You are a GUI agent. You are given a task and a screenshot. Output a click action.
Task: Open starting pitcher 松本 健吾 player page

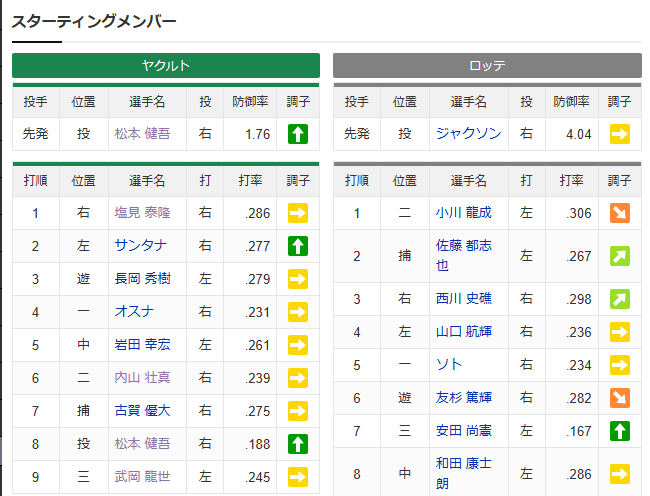(x=142, y=134)
